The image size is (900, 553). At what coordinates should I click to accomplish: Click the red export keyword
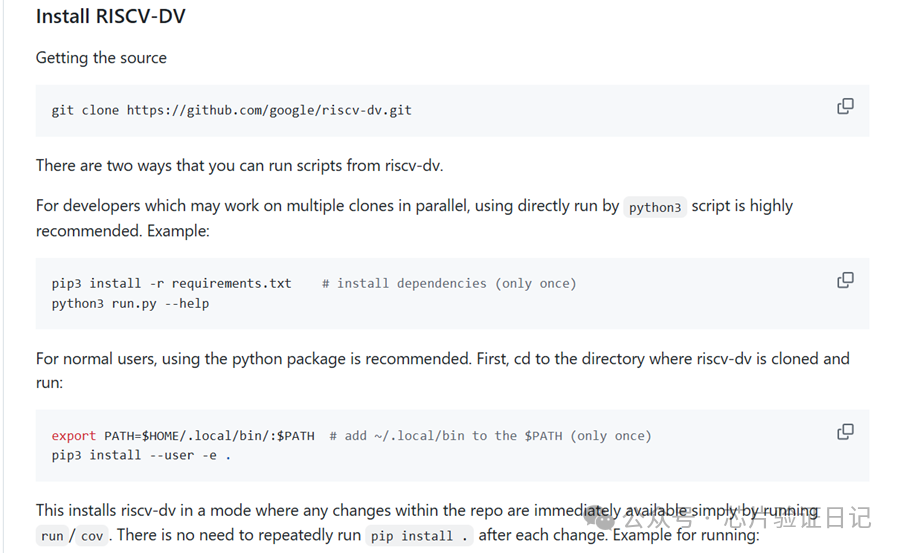(74, 436)
